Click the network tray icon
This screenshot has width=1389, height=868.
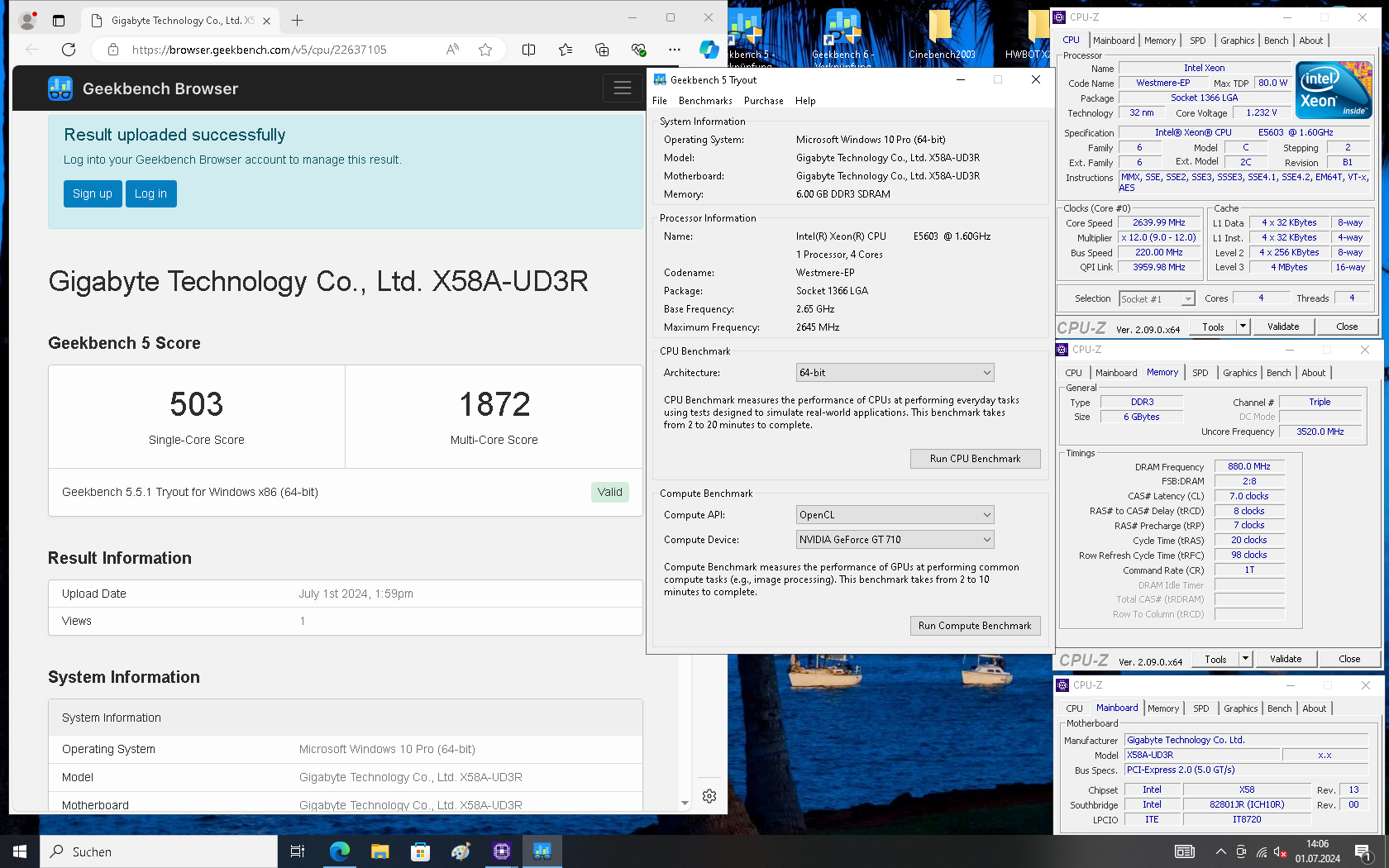click(x=1261, y=851)
